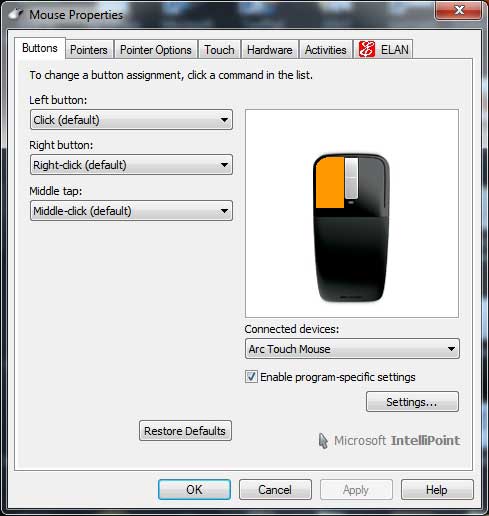
Task: Go to the Hardware tab
Action: pyautogui.click(x=270, y=50)
